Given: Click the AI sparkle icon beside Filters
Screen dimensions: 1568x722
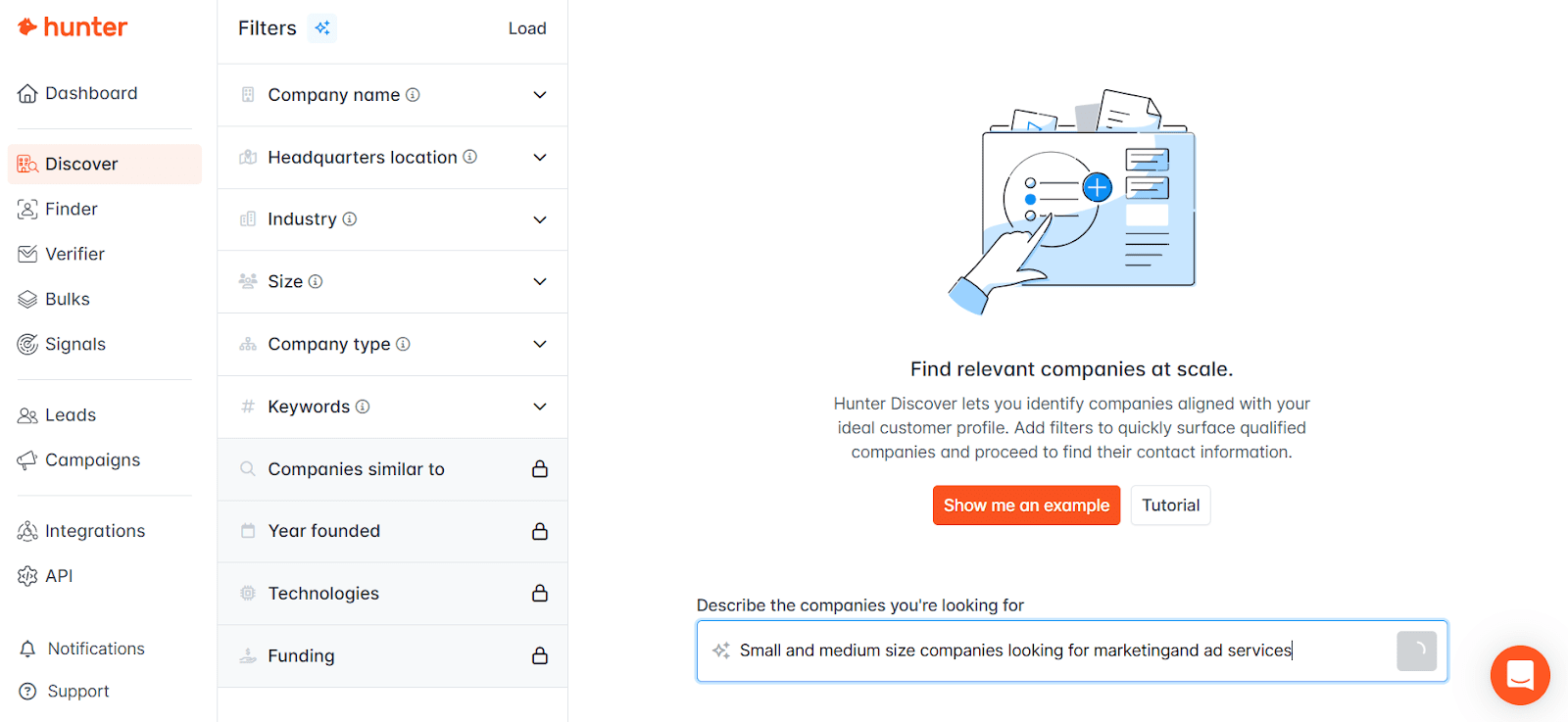Looking at the screenshot, I should pos(322,28).
